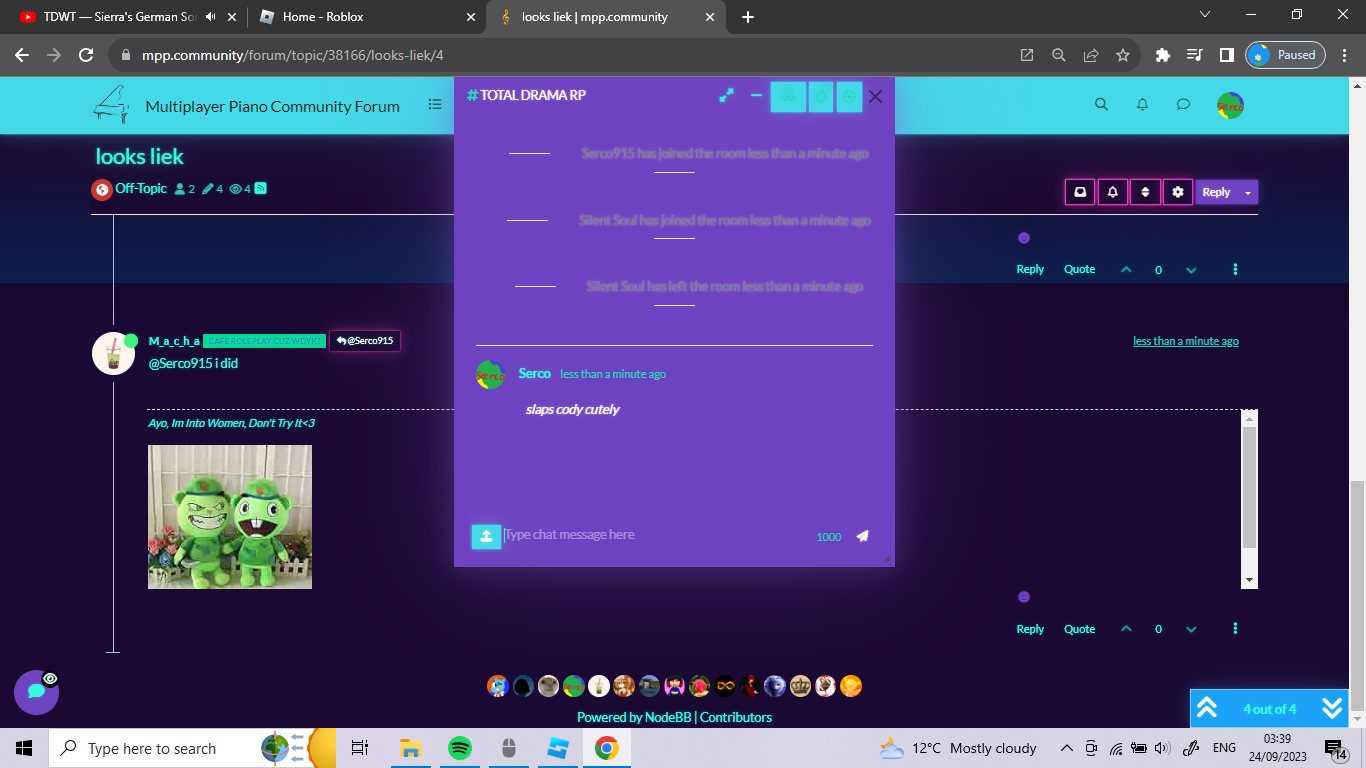Open chat notification bell settings
1366x768 pixels.
click(x=821, y=96)
